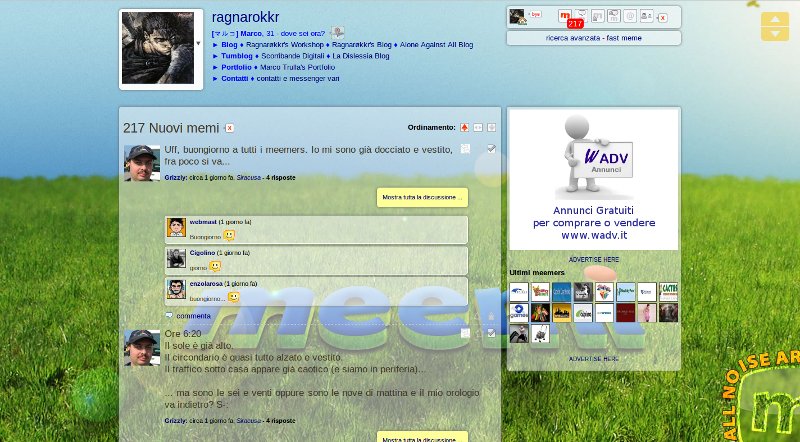The height and width of the screenshot is (442, 800).
Task: Click the small user avatar with home icon
Action: point(517,16)
